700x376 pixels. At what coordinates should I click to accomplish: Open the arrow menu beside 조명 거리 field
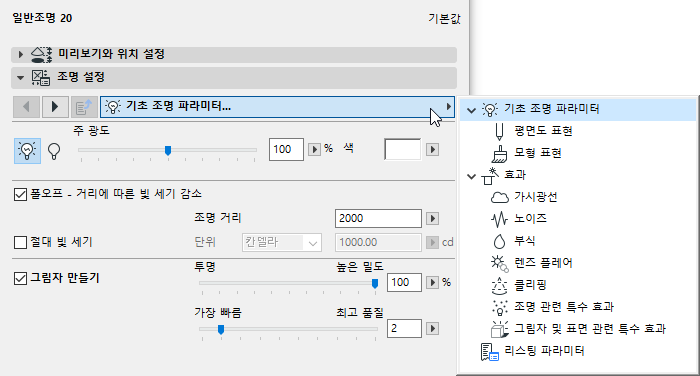coord(432,218)
